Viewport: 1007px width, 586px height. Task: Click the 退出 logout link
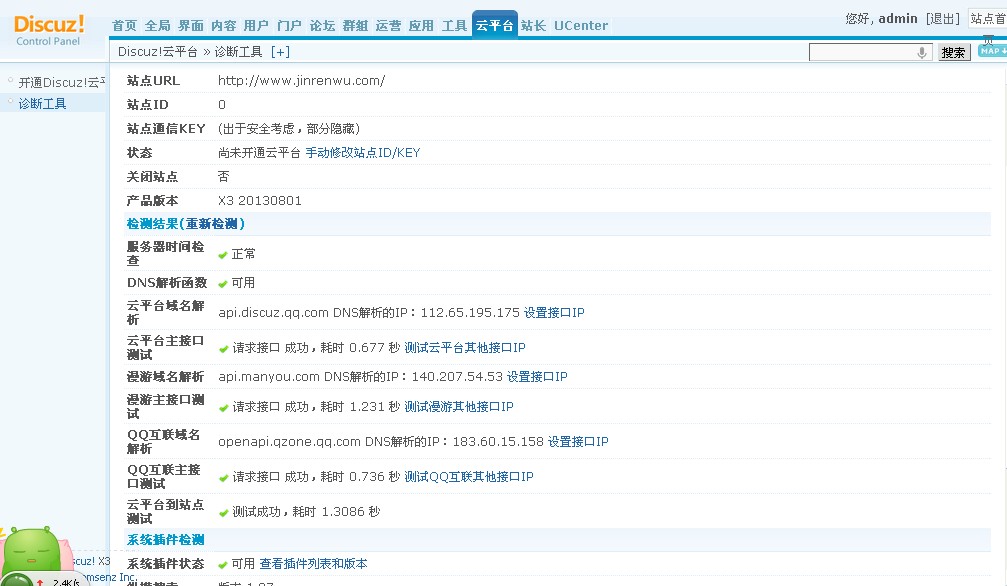(x=943, y=19)
